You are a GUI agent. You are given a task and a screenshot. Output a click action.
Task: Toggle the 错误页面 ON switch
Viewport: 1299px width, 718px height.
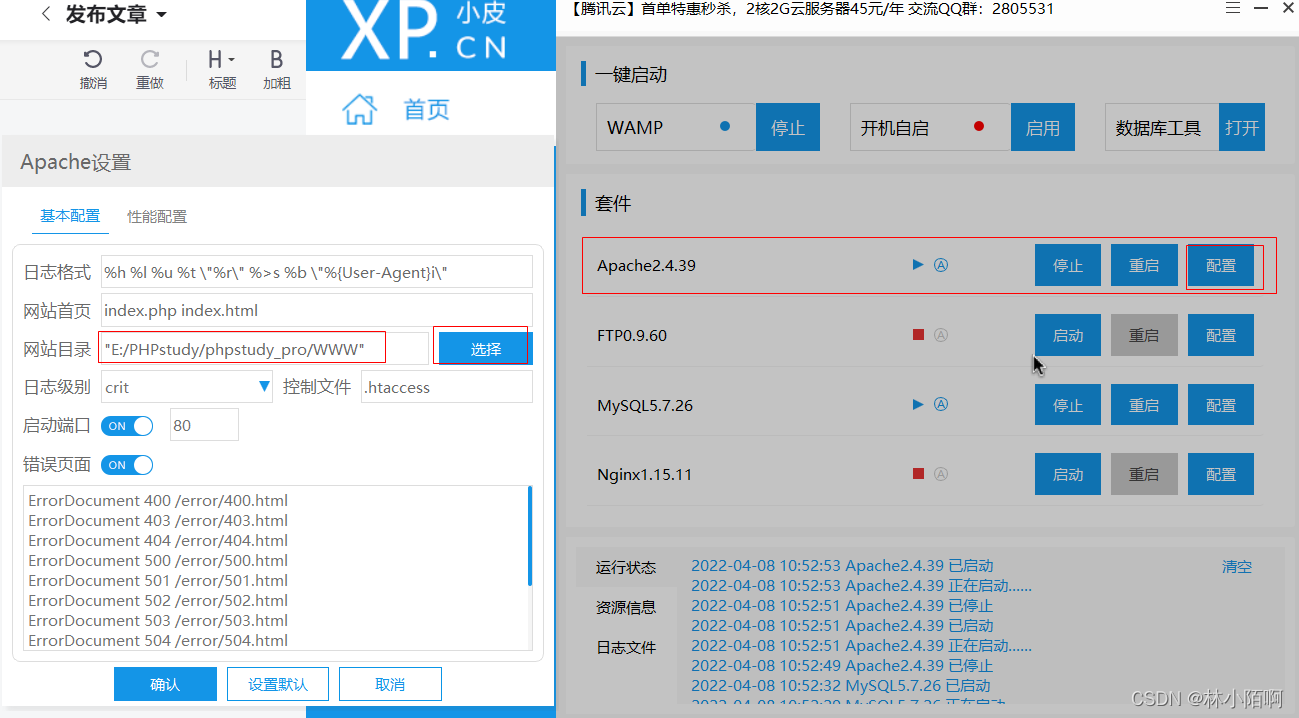127,465
